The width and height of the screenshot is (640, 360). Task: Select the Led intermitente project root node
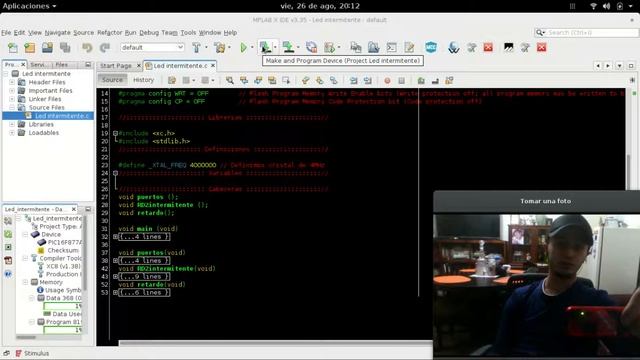point(46,73)
